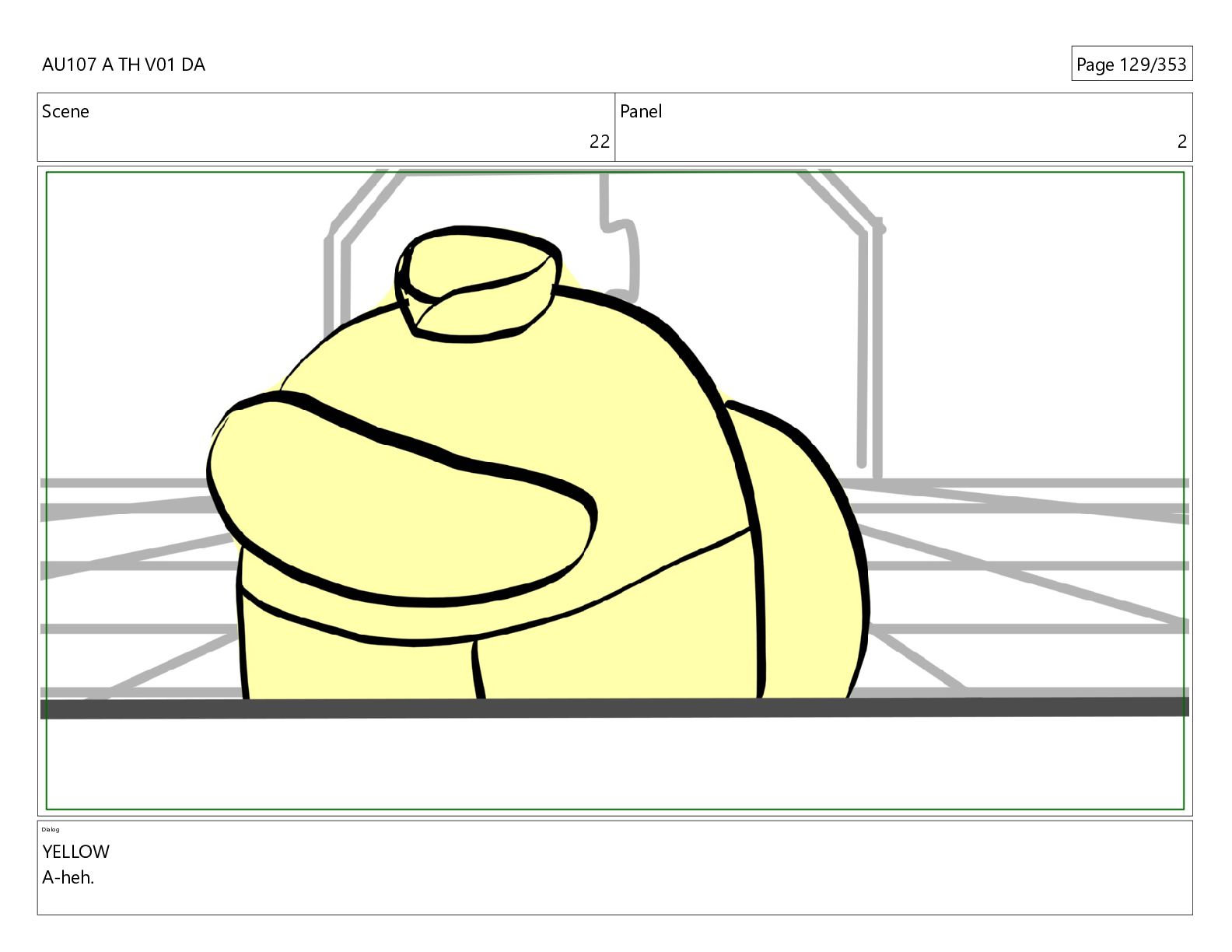Select the YELLOW character name
The width and height of the screenshot is (1232, 952).
click(x=75, y=852)
